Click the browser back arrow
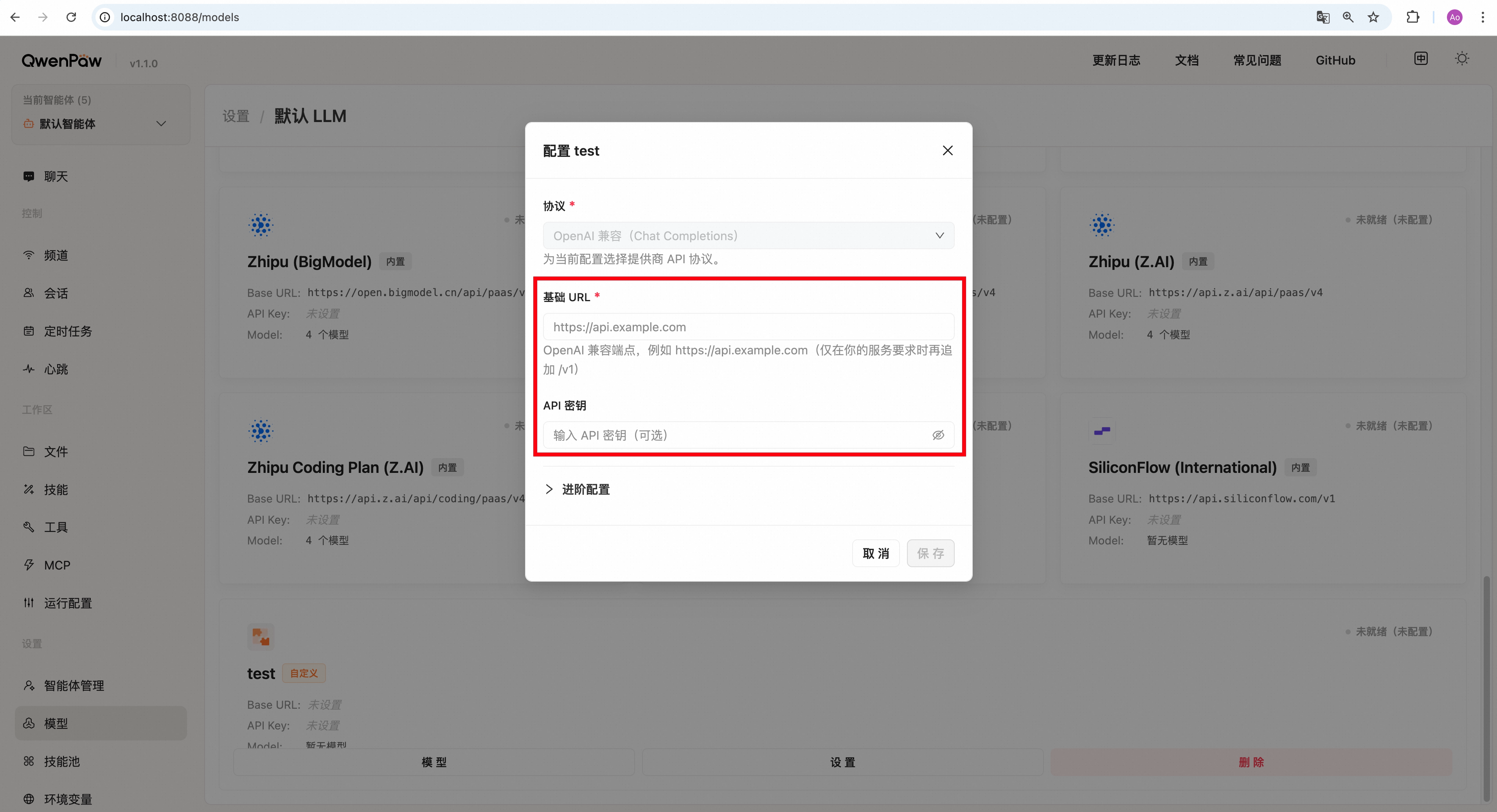This screenshot has height=812, width=1497. (15, 18)
